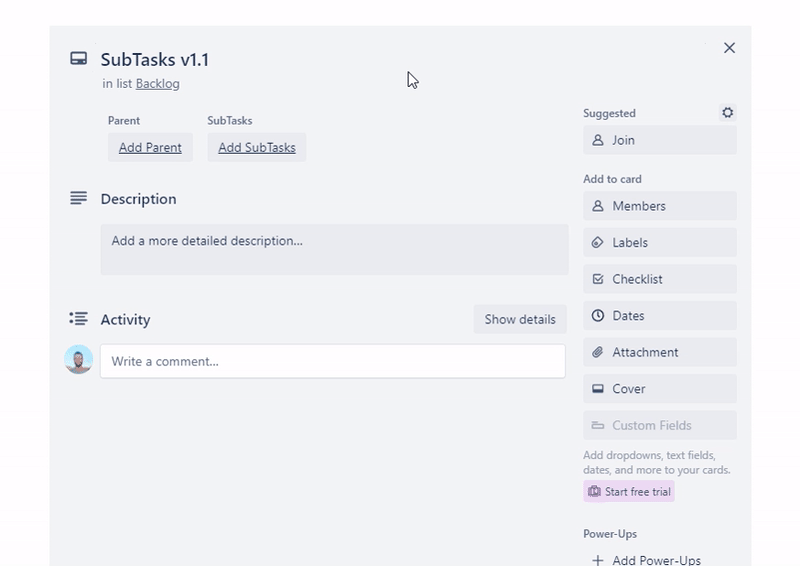Click the Description lines icon
Screen dimensions: 800x566
pos(78,198)
